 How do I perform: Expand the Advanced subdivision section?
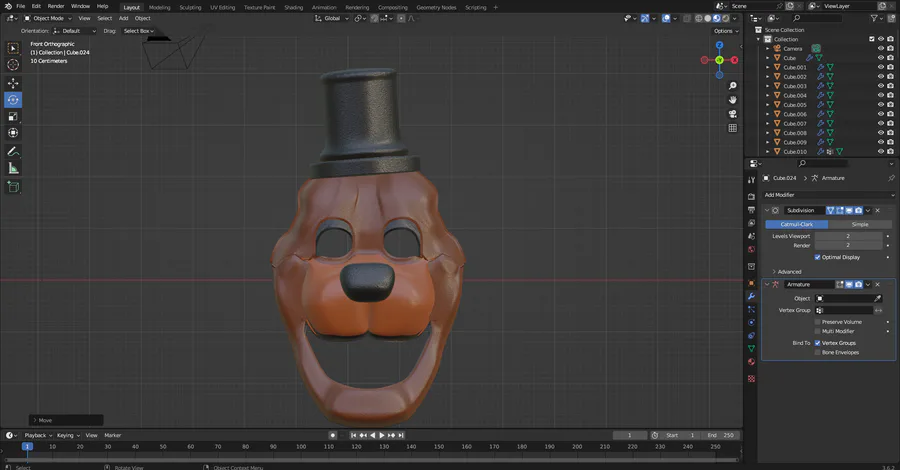coord(786,271)
